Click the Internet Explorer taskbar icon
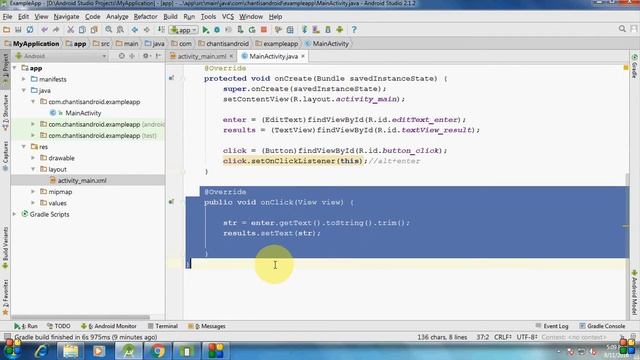This screenshot has height=360, width=640. click(x=41, y=351)
